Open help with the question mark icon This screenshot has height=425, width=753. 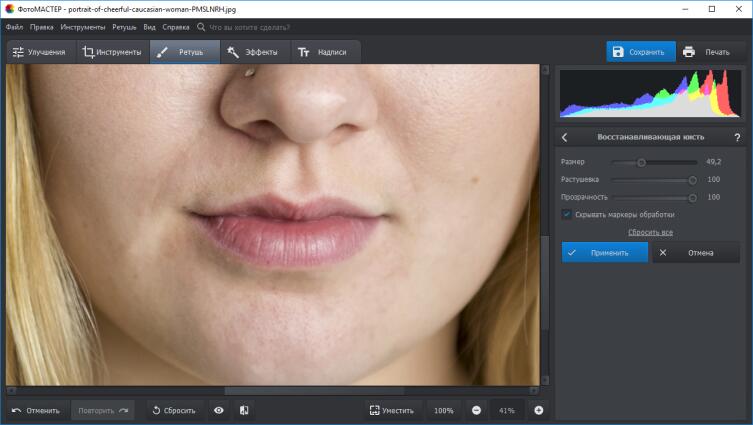pos(737,137)
